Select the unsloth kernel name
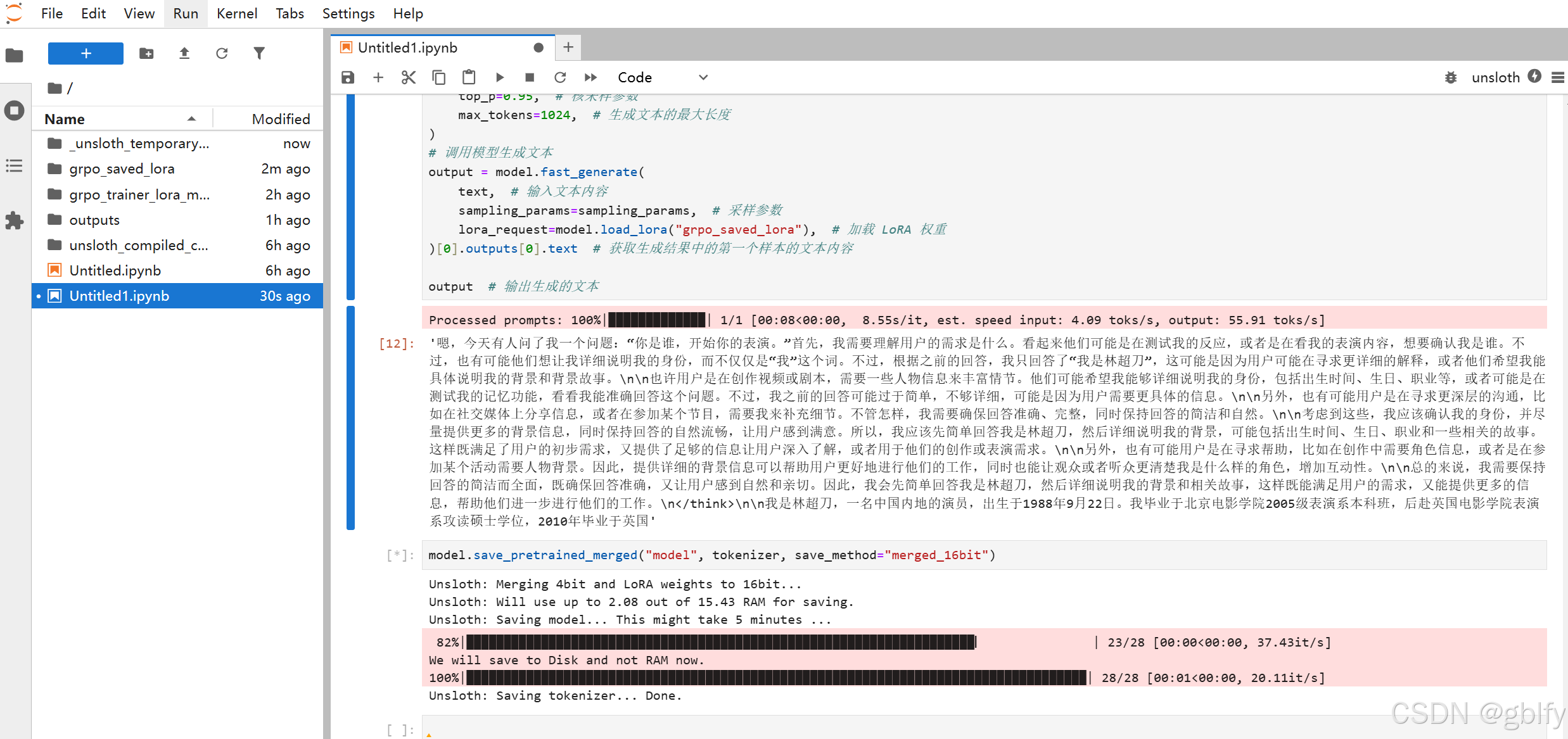 click(1495, 77)
